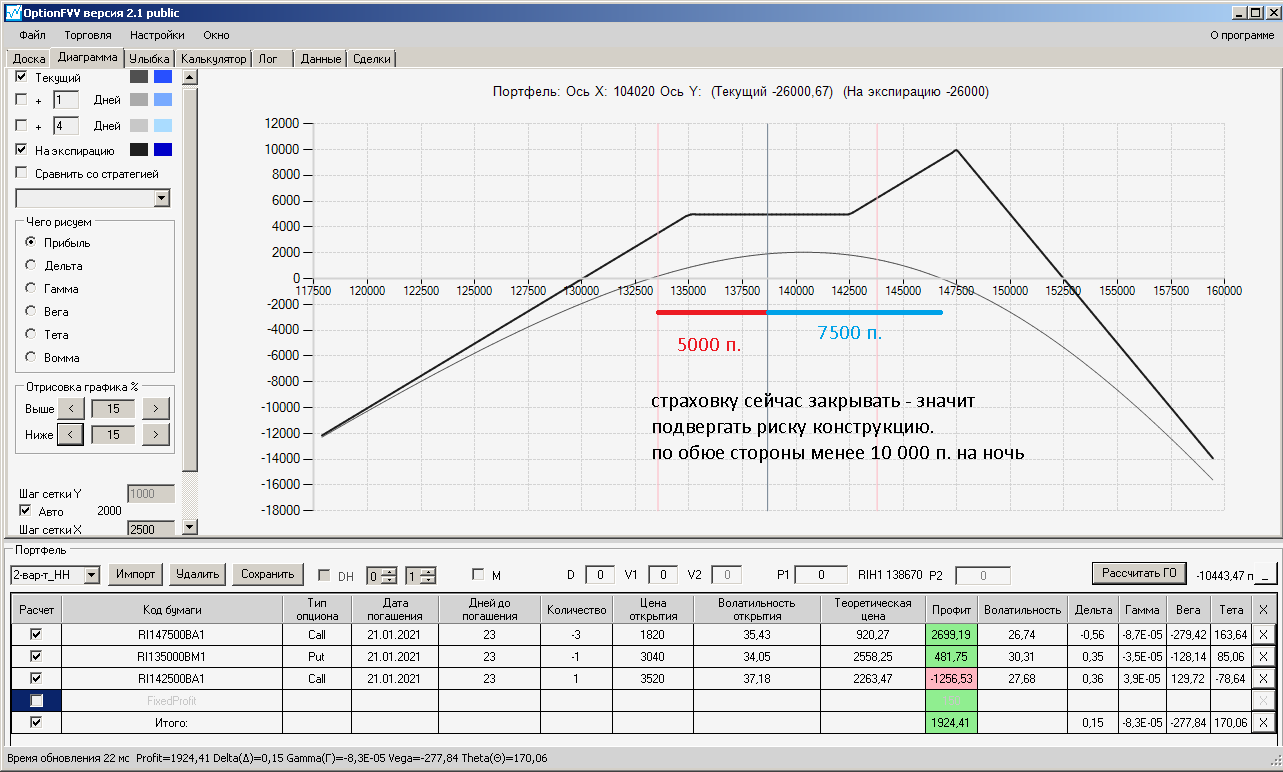The height and width of the screenshot is (772, 1283).
Task: Switch to the Данные tab
Action: (x=321, y=59)
